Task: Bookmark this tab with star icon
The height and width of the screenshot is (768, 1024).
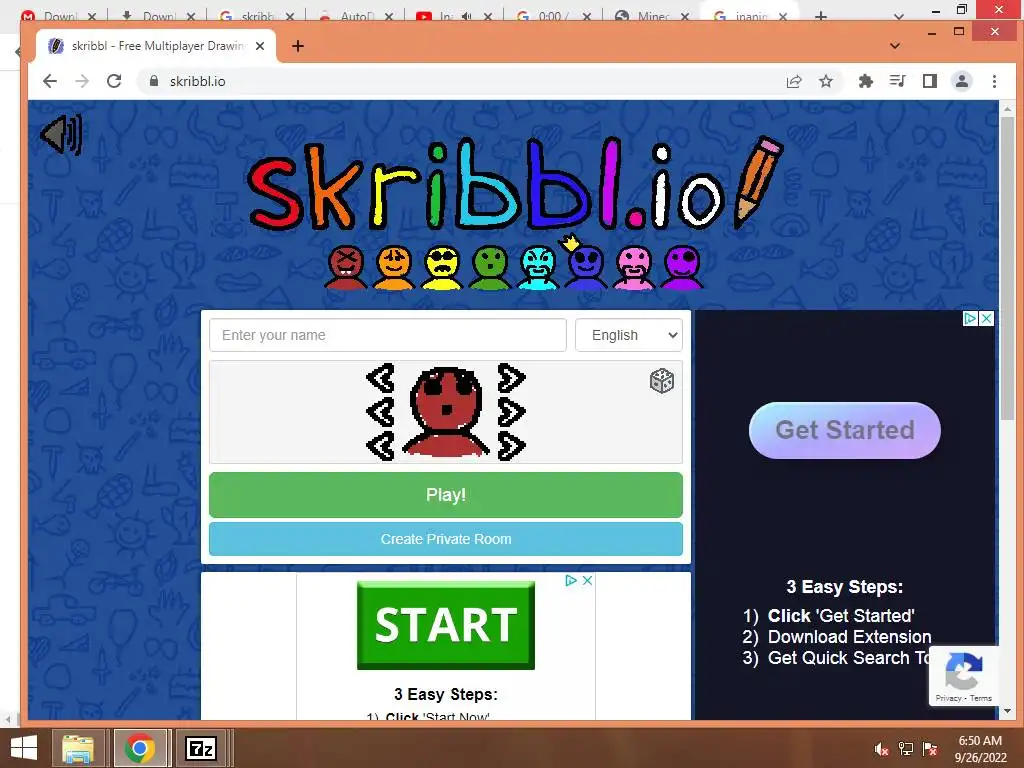Action: pyautogui.click(x=826, y=81)
